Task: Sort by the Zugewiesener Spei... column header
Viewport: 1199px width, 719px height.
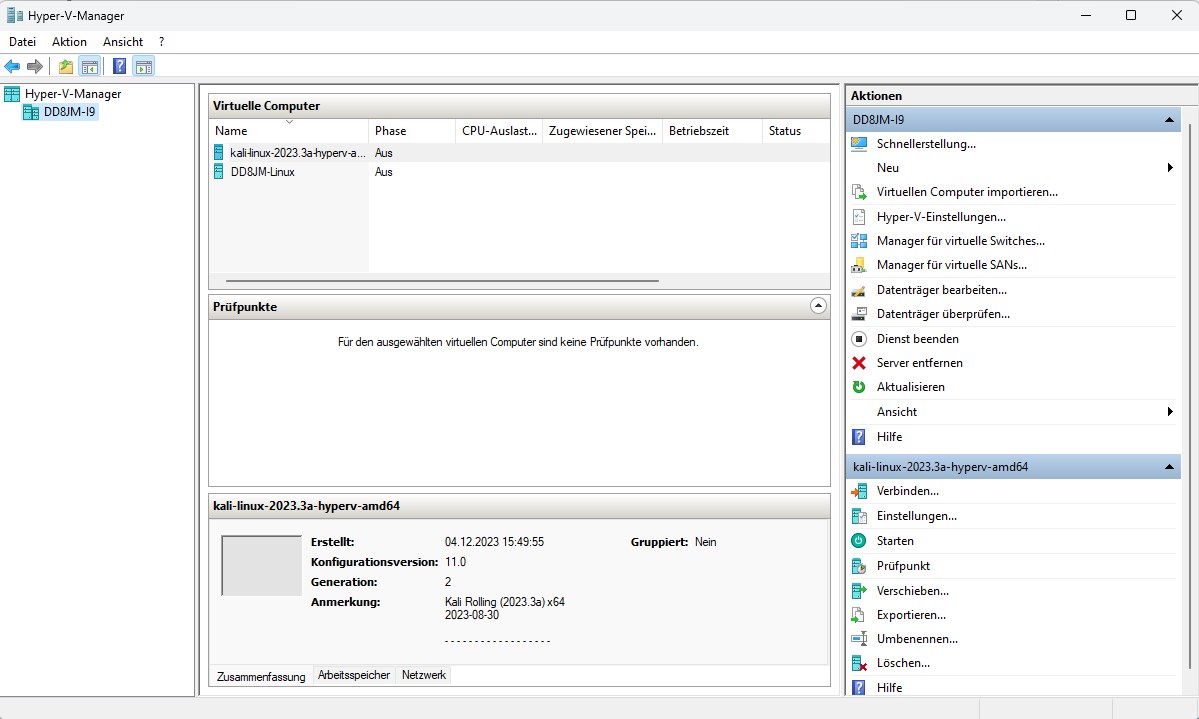Action: click(603, 131)
